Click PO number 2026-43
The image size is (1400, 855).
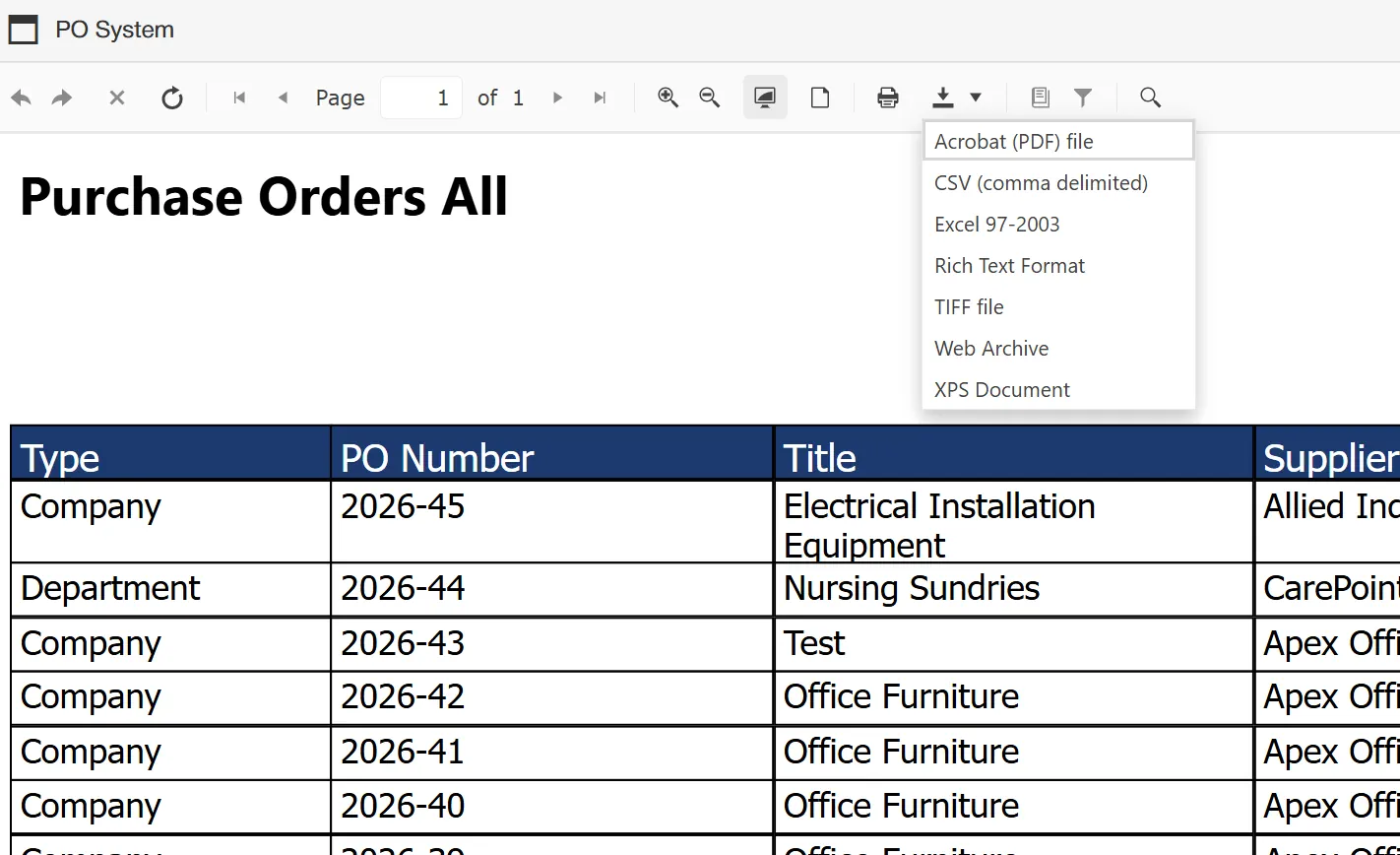click(x=552, y=644)
